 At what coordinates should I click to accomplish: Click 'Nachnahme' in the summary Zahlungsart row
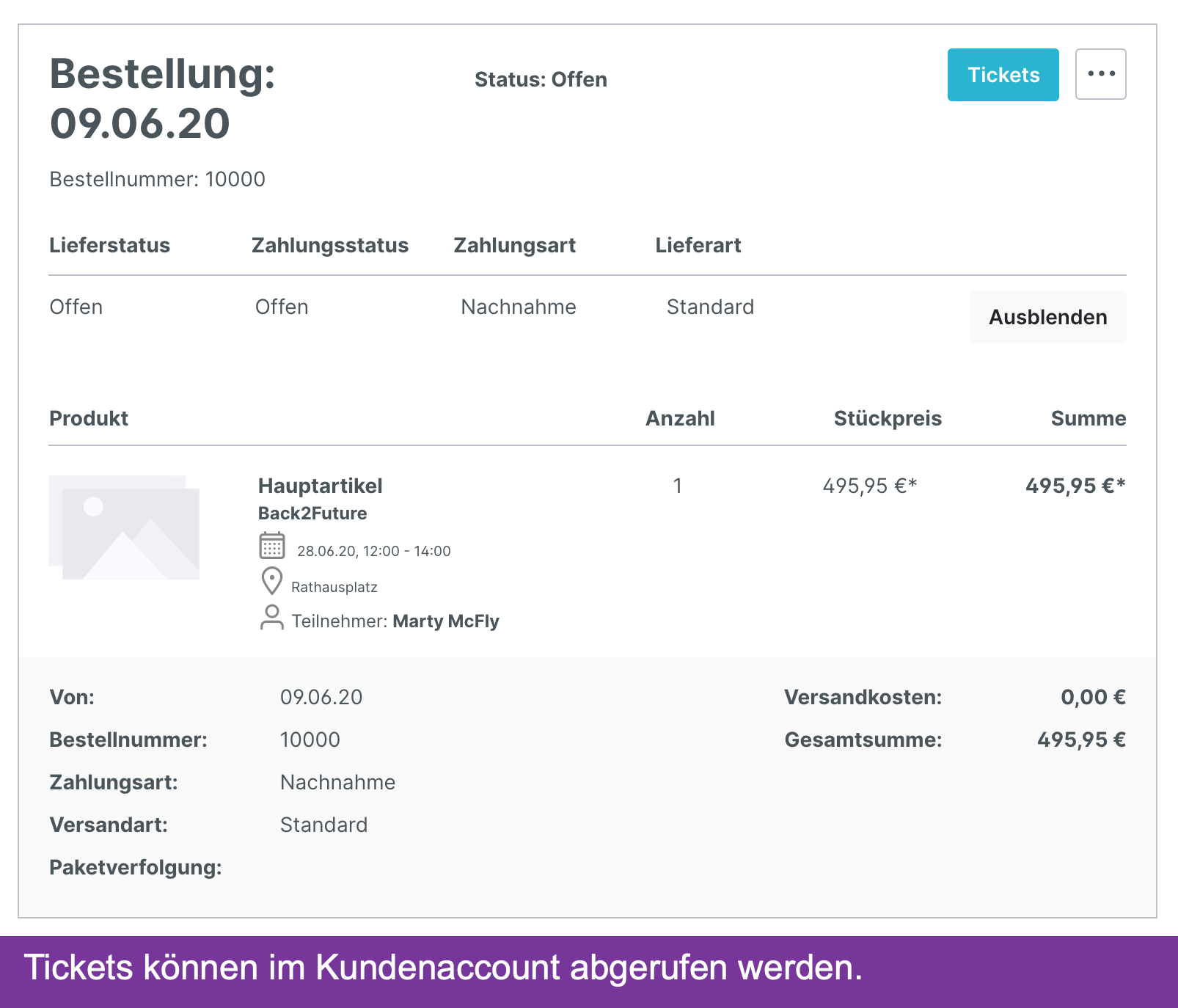tap(338, 782)
